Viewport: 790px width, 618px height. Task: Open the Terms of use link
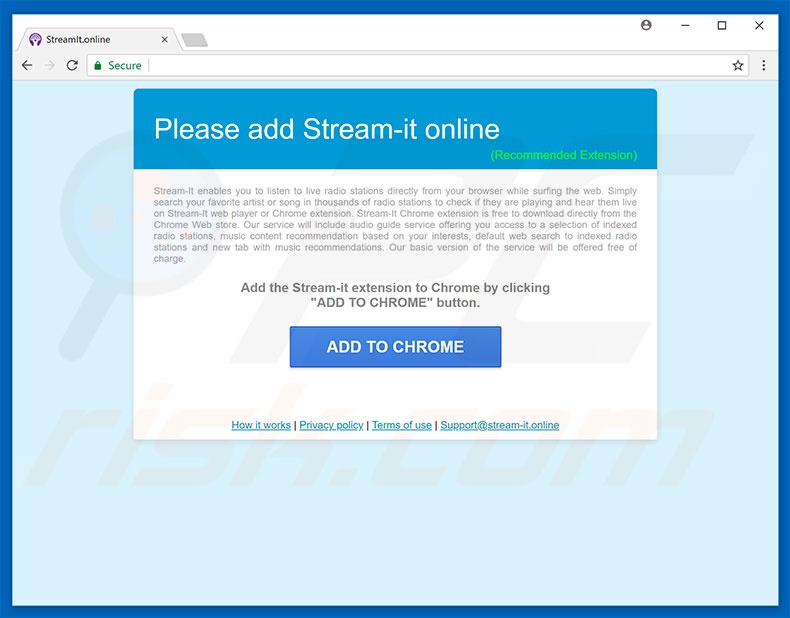pyautogui.click(x=402, y=425)
